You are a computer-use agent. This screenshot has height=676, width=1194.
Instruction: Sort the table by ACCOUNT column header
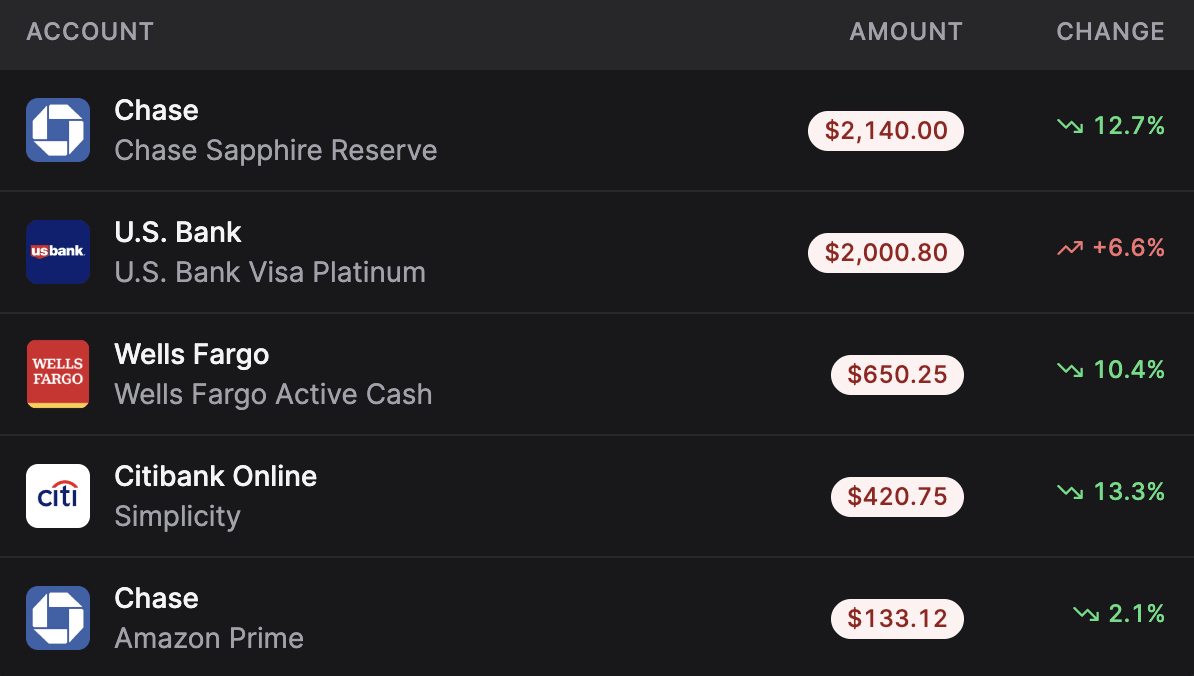click(x=89, y=31)
